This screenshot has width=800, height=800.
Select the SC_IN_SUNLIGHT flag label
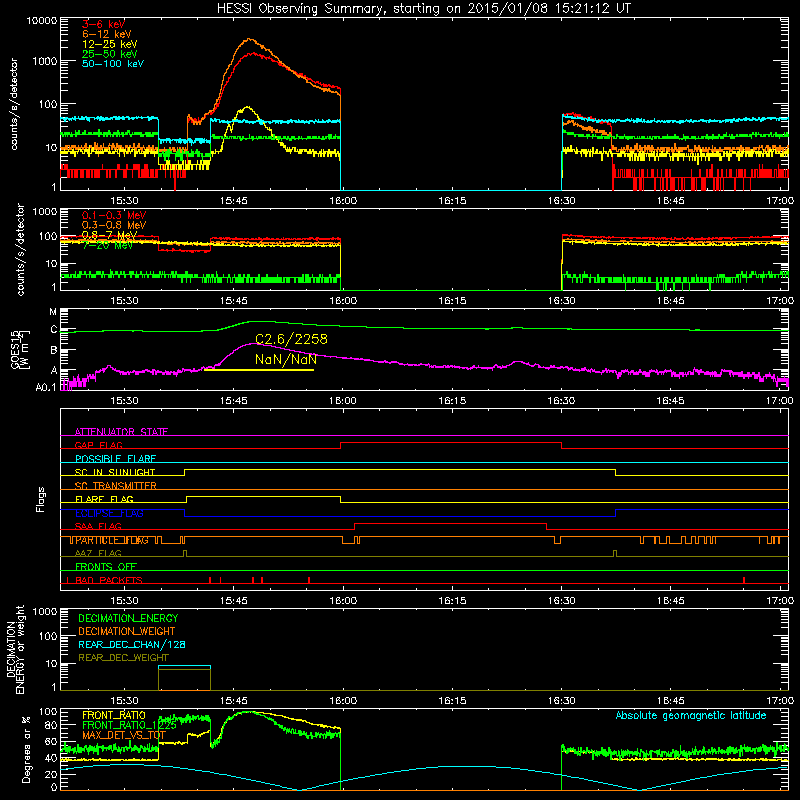[115, 472]
